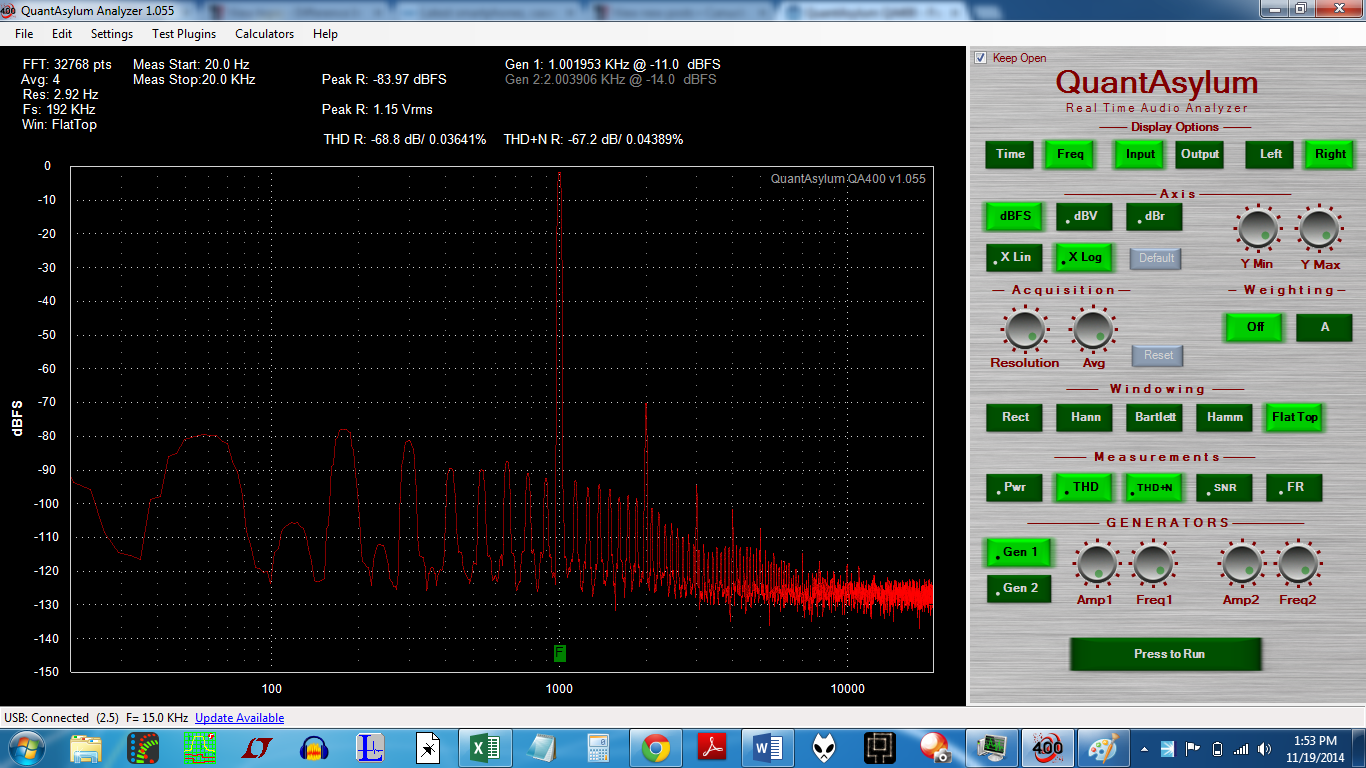The image size is (1366, 768).
Task: Switch to QA400 analyzer taskbar icon
Action: (x=1048, y=748)
